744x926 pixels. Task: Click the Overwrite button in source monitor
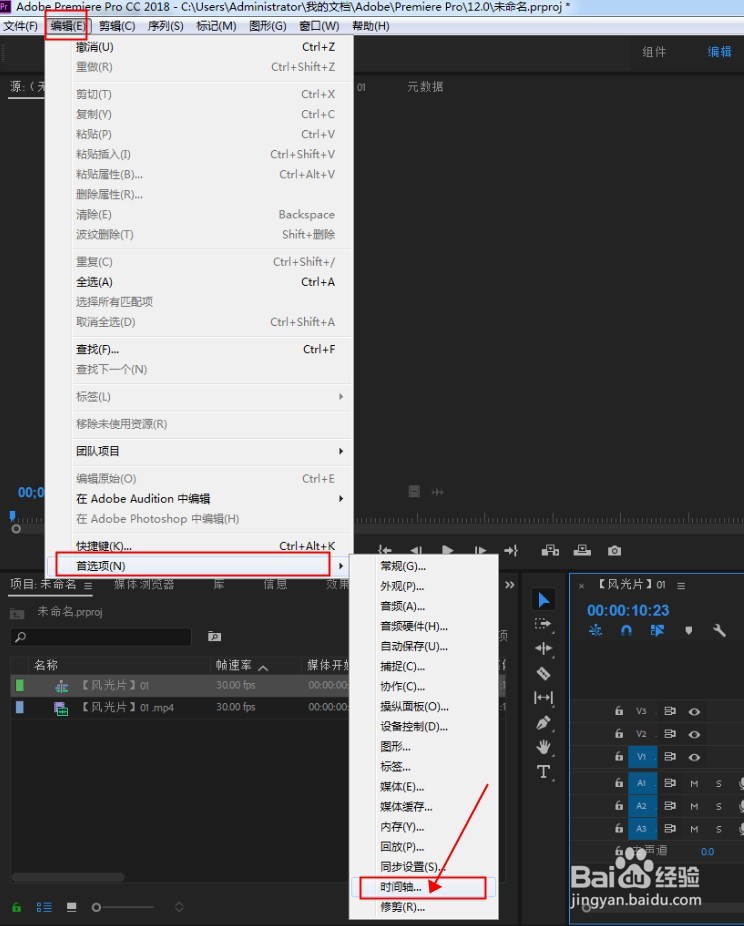[582, 550]
